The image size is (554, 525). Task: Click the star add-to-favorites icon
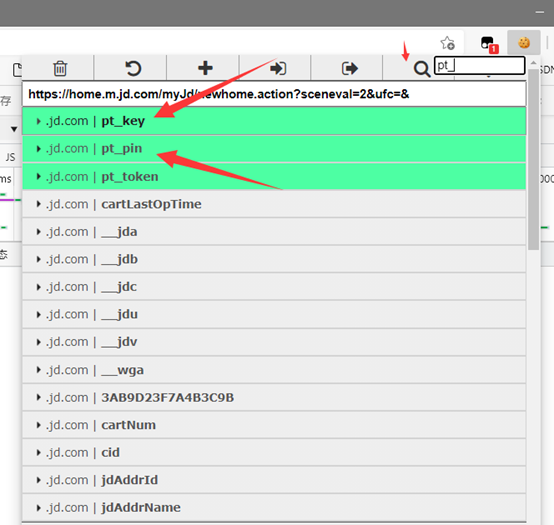(x=447, y=43)
